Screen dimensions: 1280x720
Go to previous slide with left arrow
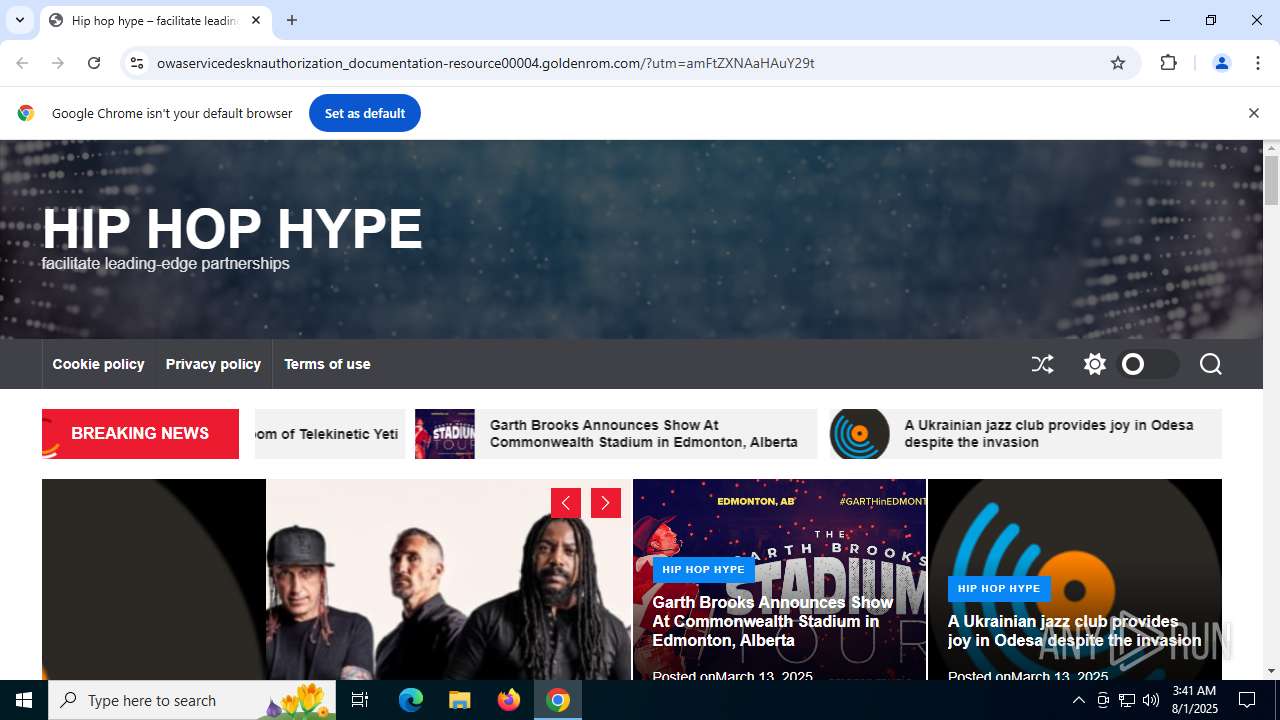click(566, 503)
